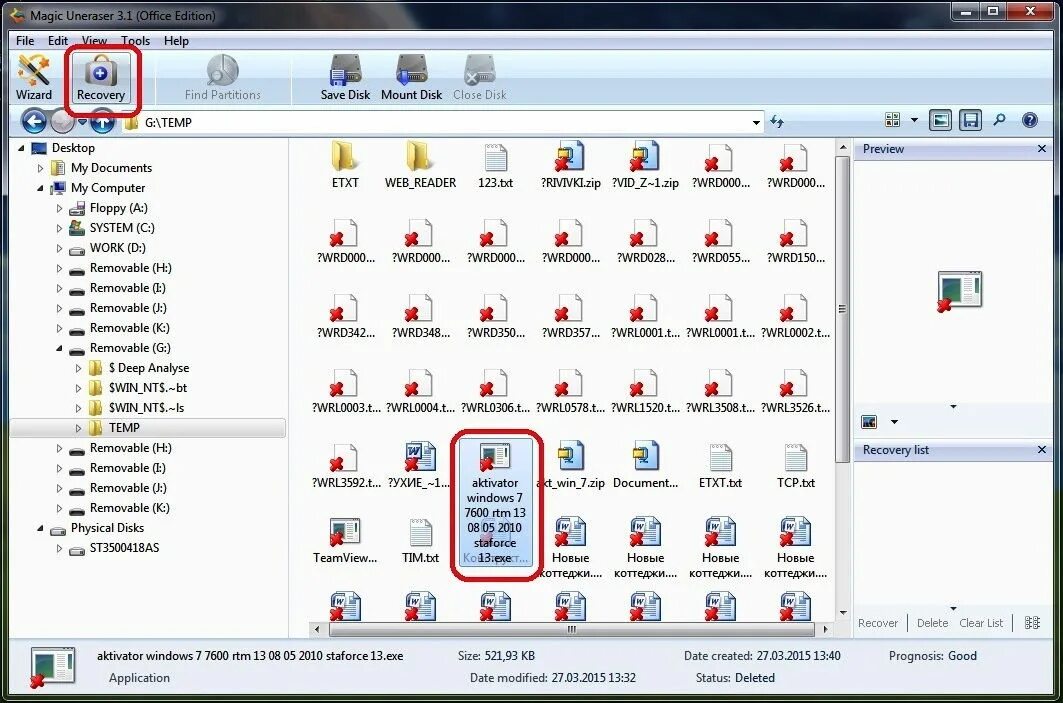The height and width of the screenshot is (703, 1063).
Task: Click Find Partitions in toolbar
Action: 222,77
